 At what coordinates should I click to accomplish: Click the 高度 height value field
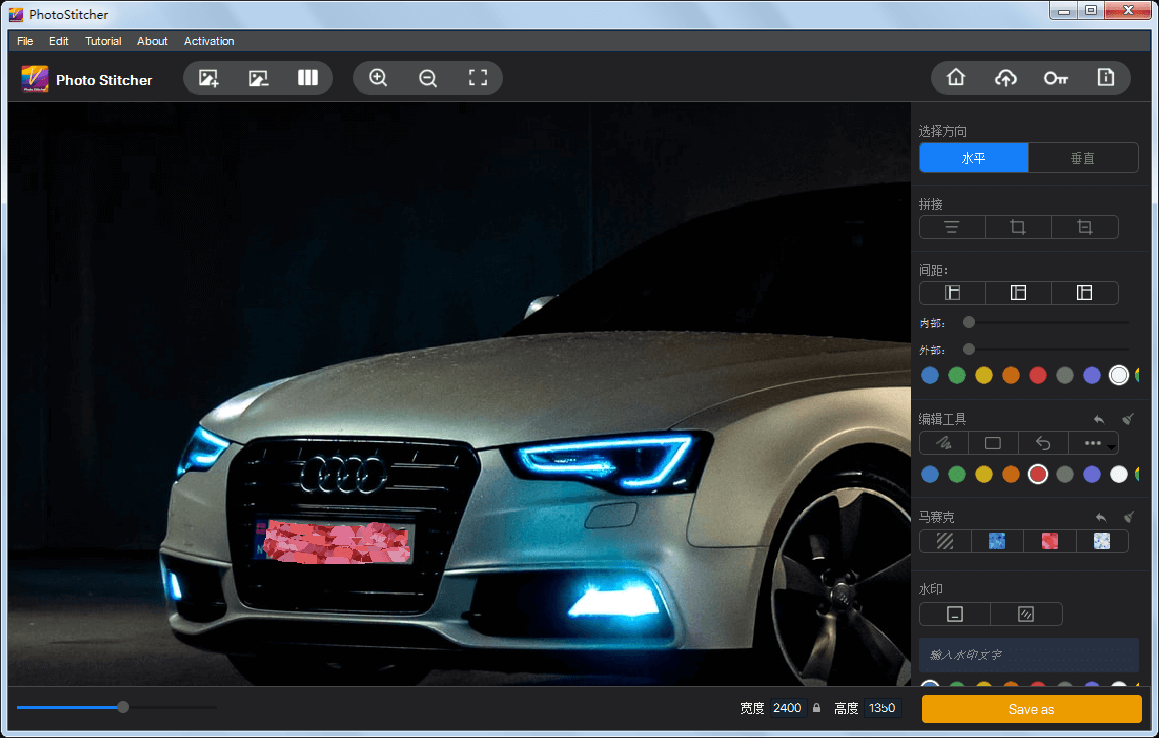coord(882,708)
